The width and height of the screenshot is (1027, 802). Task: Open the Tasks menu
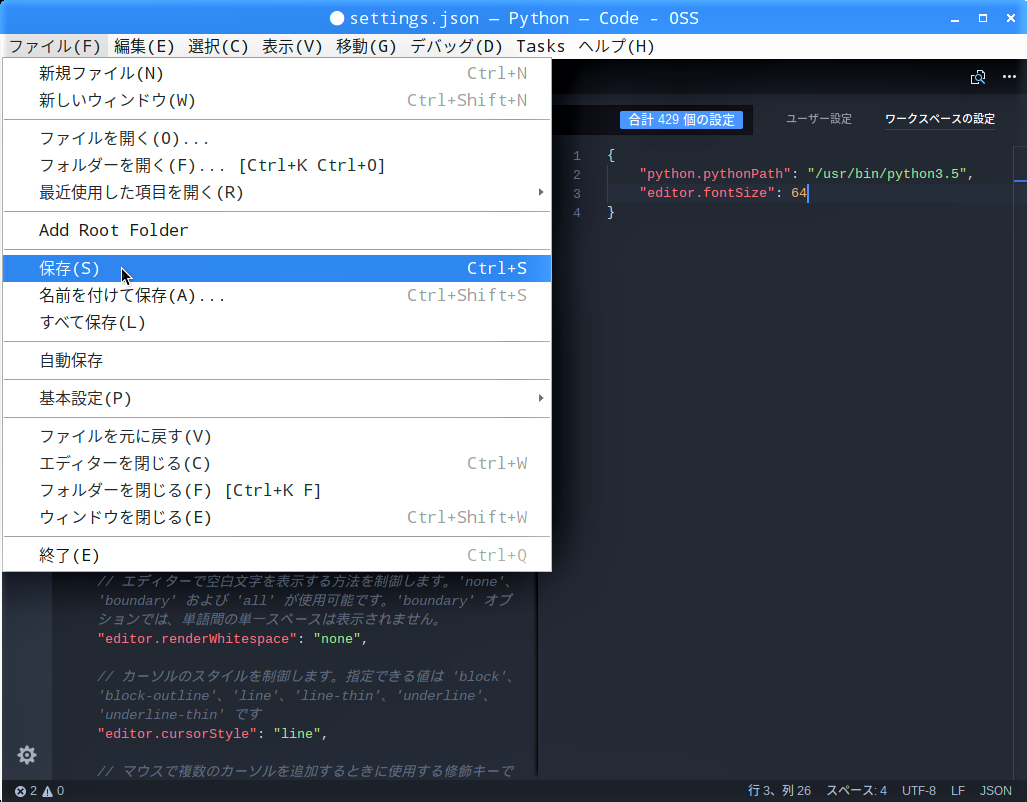coord(540,47)
